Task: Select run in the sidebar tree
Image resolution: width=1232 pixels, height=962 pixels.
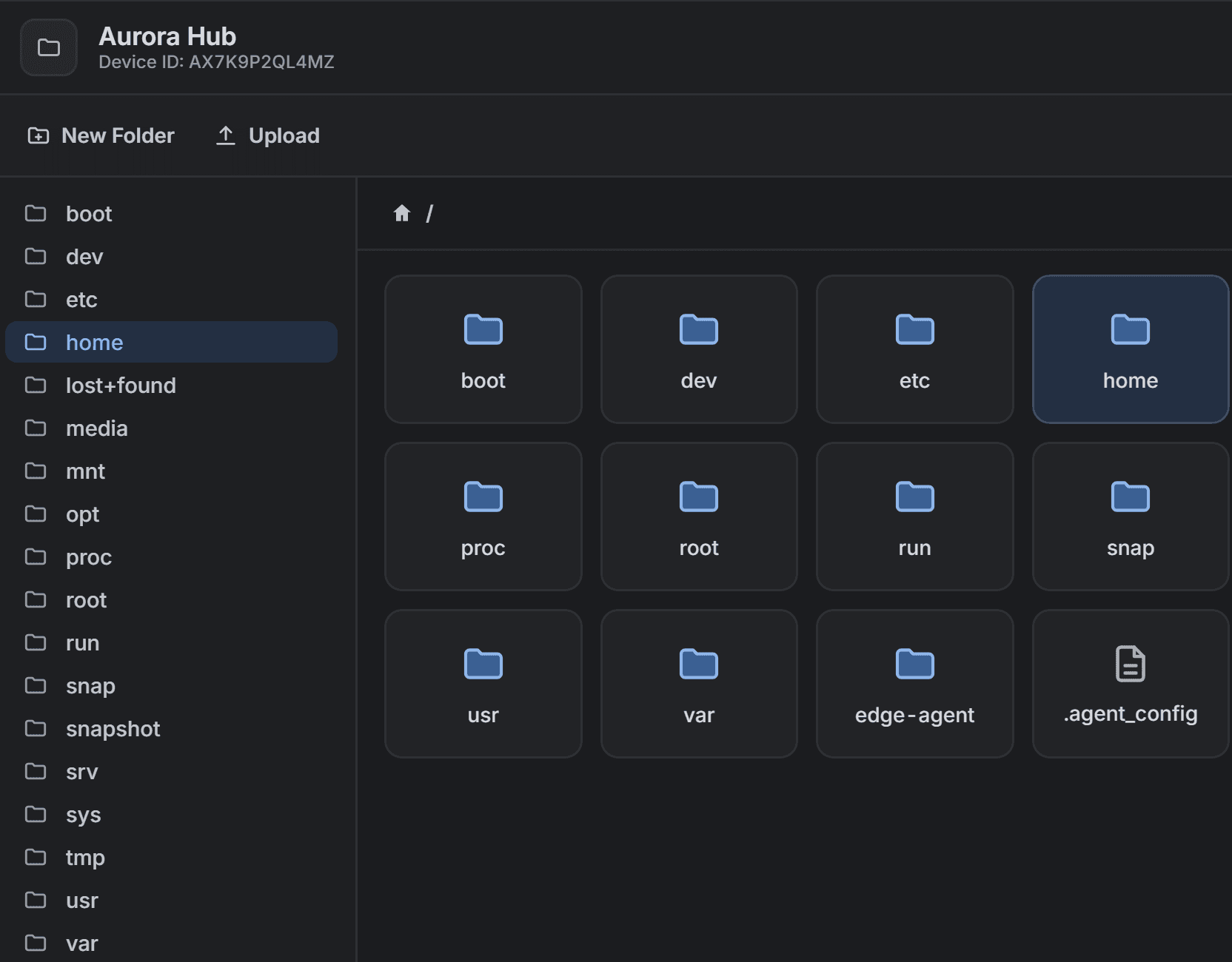Action: 172,643
